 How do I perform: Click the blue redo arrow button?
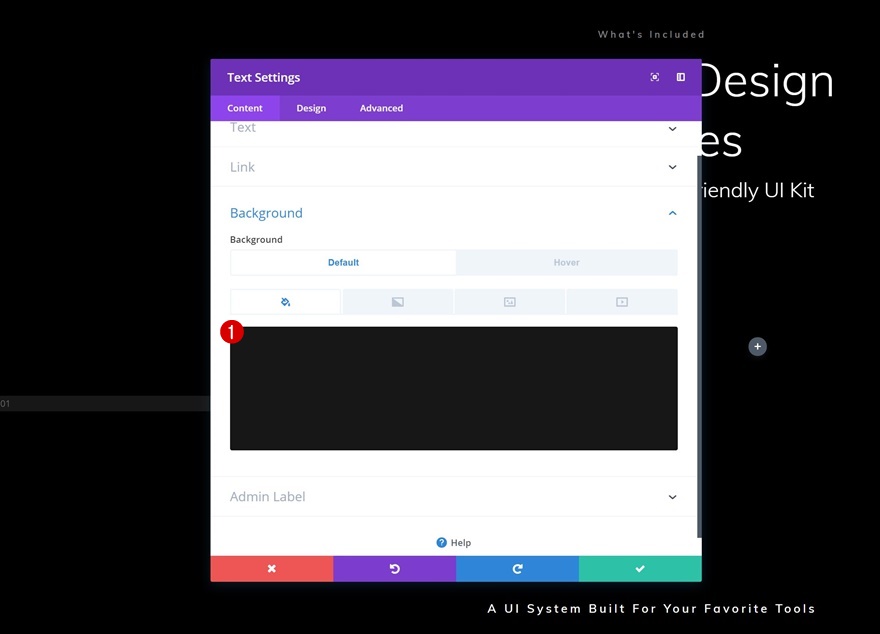pos(517,568)
